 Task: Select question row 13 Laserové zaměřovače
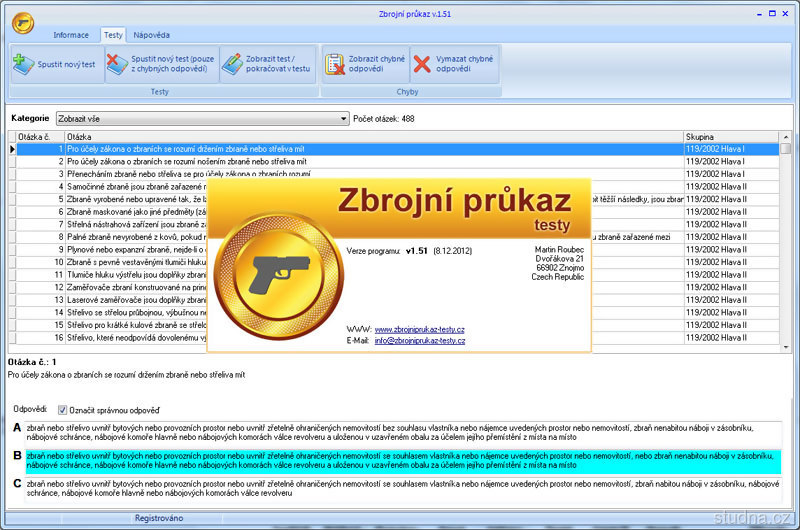(x=398, y=300)
